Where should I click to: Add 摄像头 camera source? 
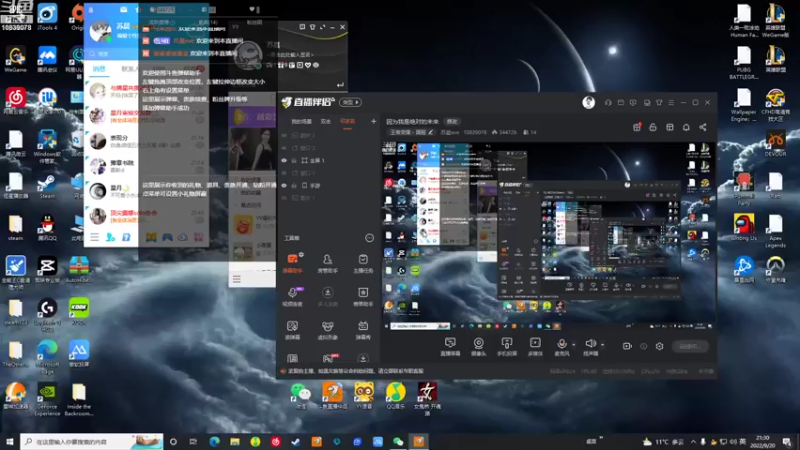tap(479, 346)
